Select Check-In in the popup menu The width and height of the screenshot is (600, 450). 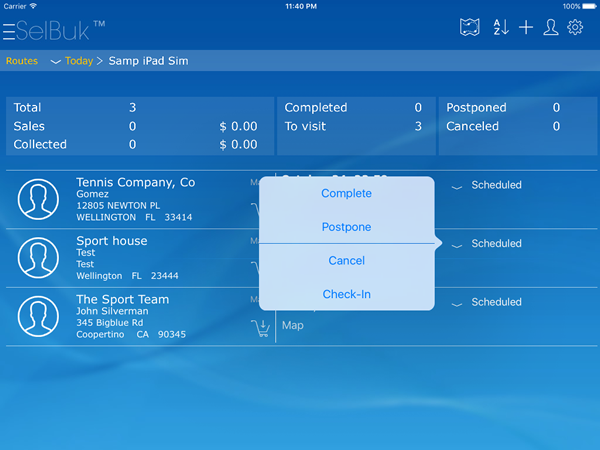coord(346,294)
